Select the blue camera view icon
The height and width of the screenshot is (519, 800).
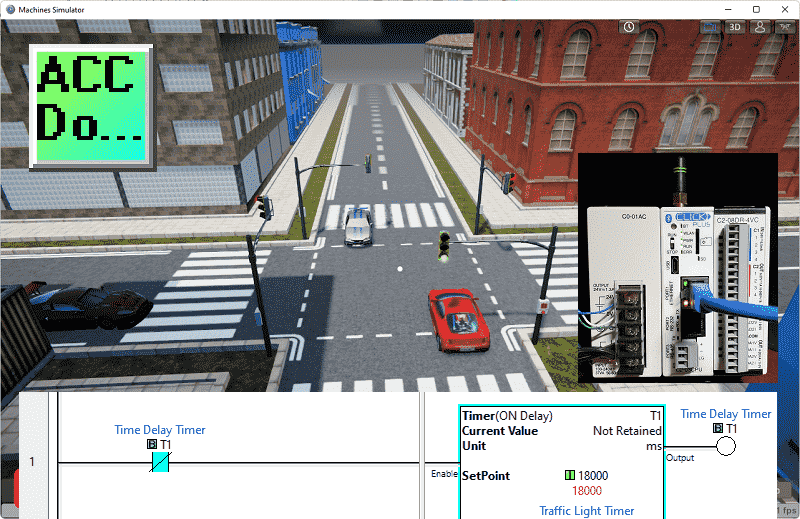click(x=710, y=27)
